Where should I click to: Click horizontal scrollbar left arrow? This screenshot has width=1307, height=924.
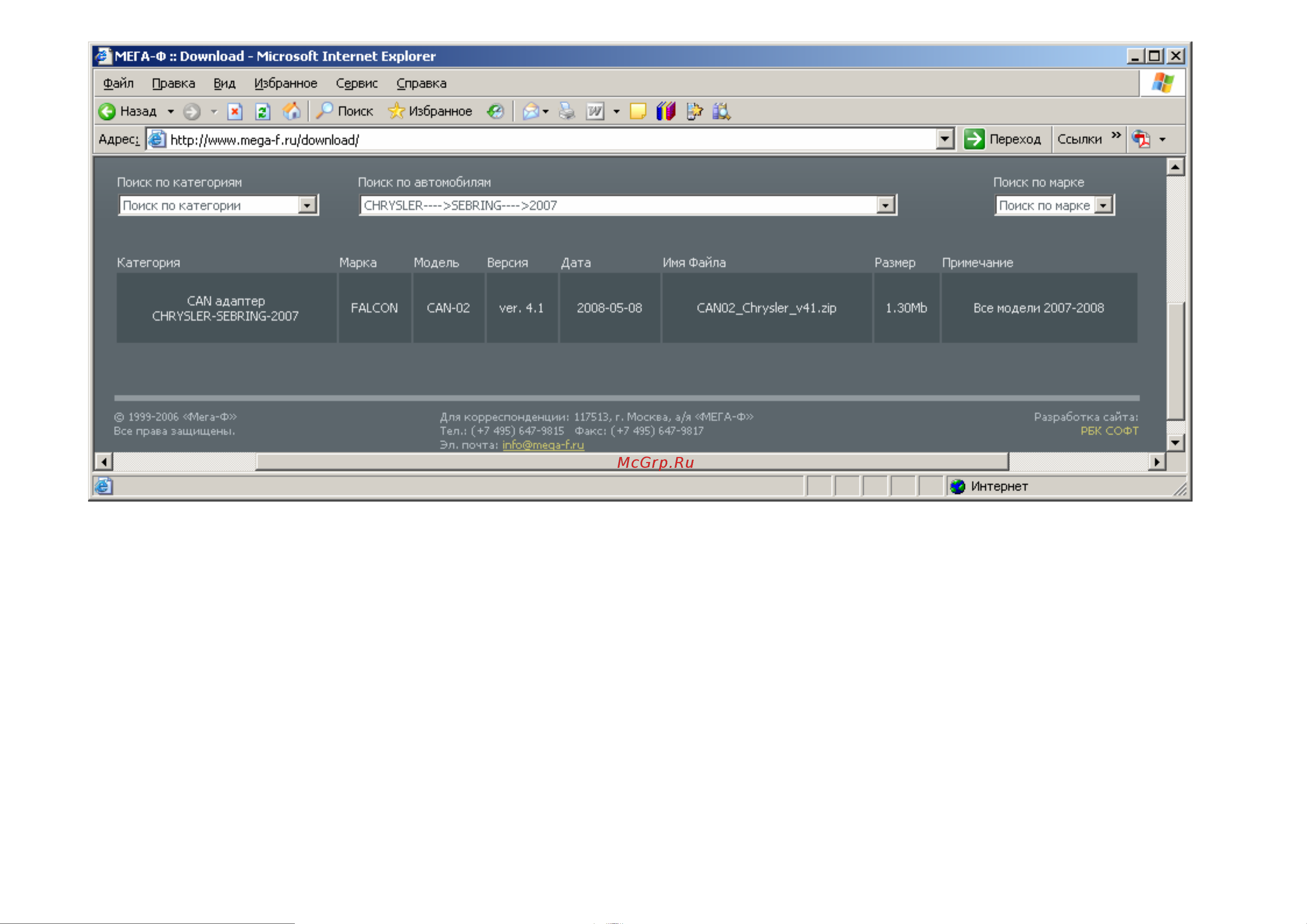point(104,462)
